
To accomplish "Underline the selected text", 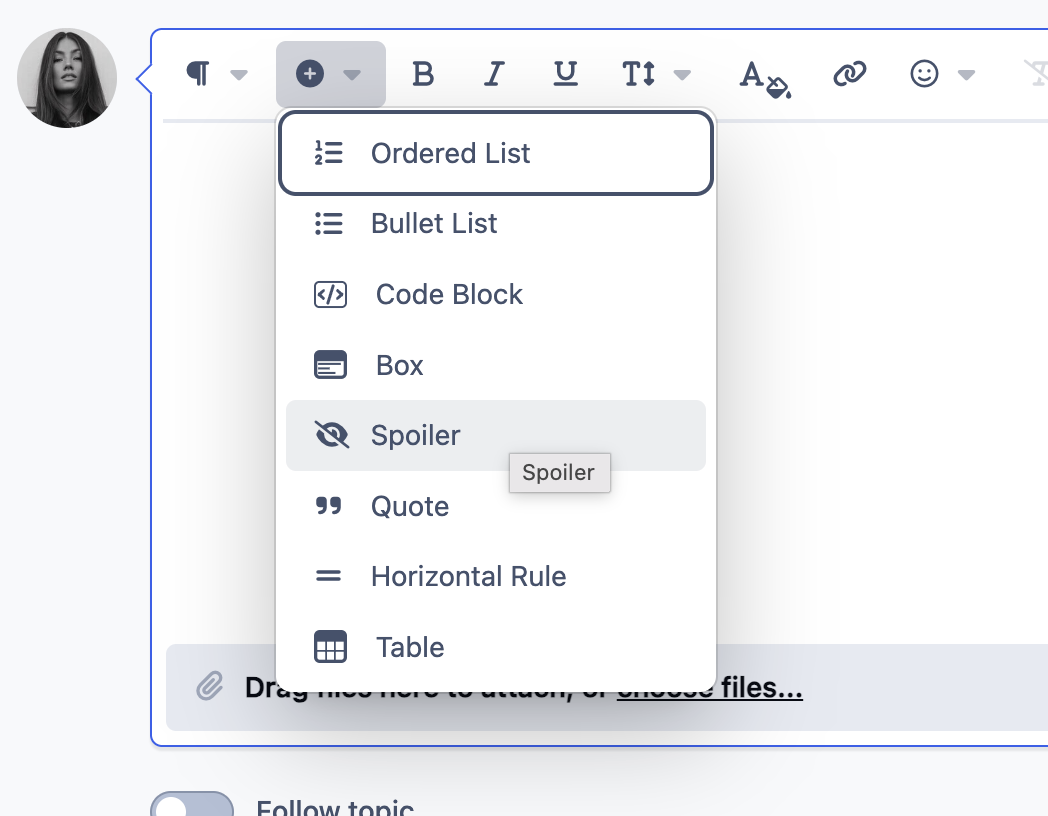I will (566, 74).
